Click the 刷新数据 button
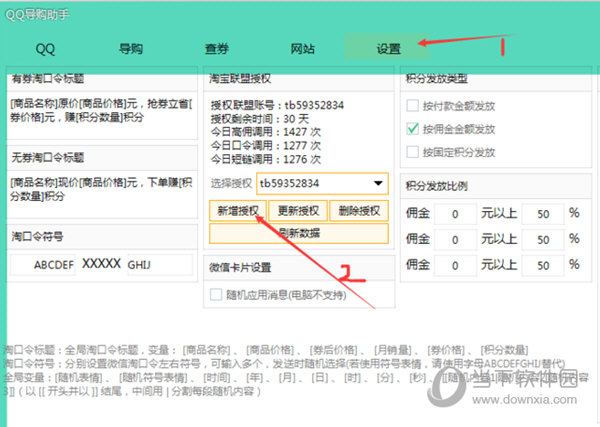 pos(299,233)
